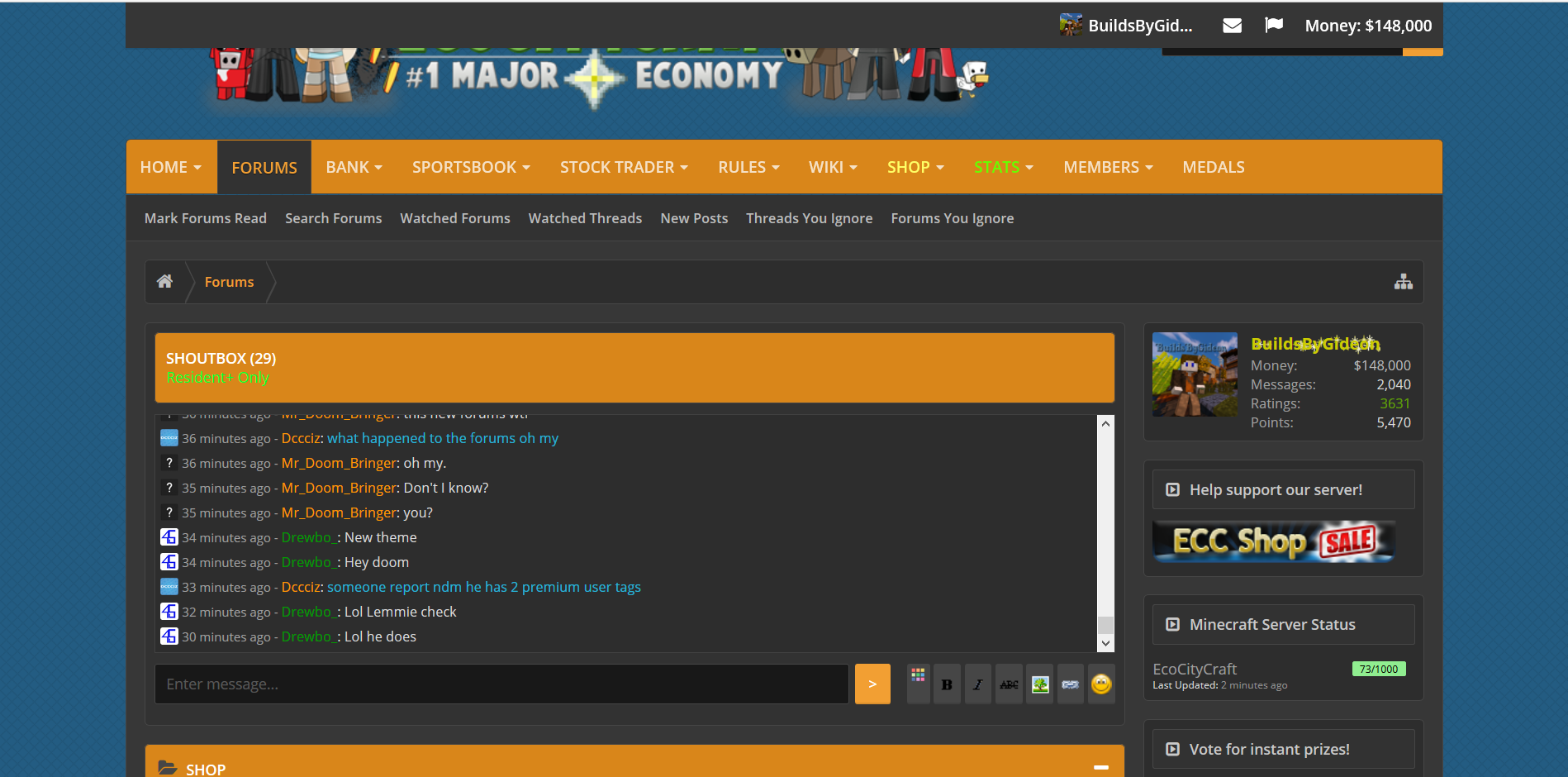The image size is (1568, 777).
Task: Click the SHOP category folder icon
Action: [x=168, y=769]
